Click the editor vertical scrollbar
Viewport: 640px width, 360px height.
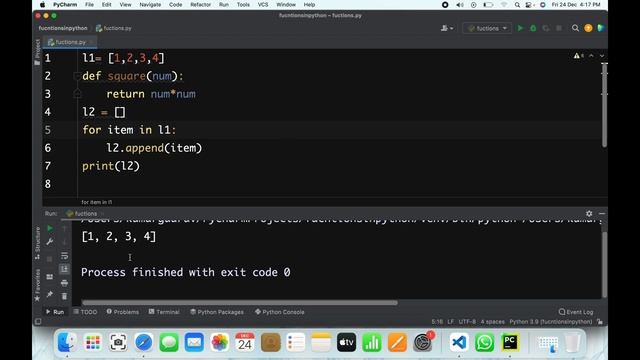pyautogui.click(x=604, y=105)
